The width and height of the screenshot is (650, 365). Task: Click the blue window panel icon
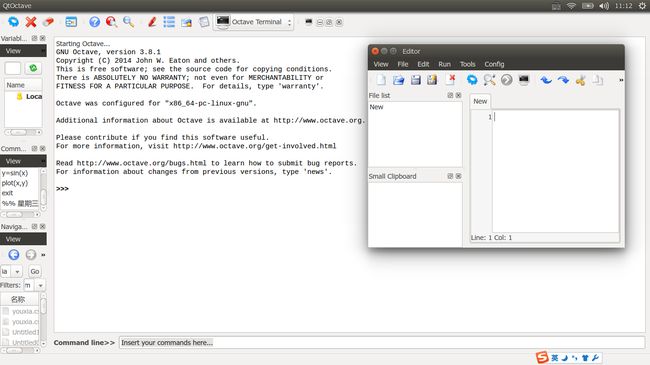pos(71,22)
